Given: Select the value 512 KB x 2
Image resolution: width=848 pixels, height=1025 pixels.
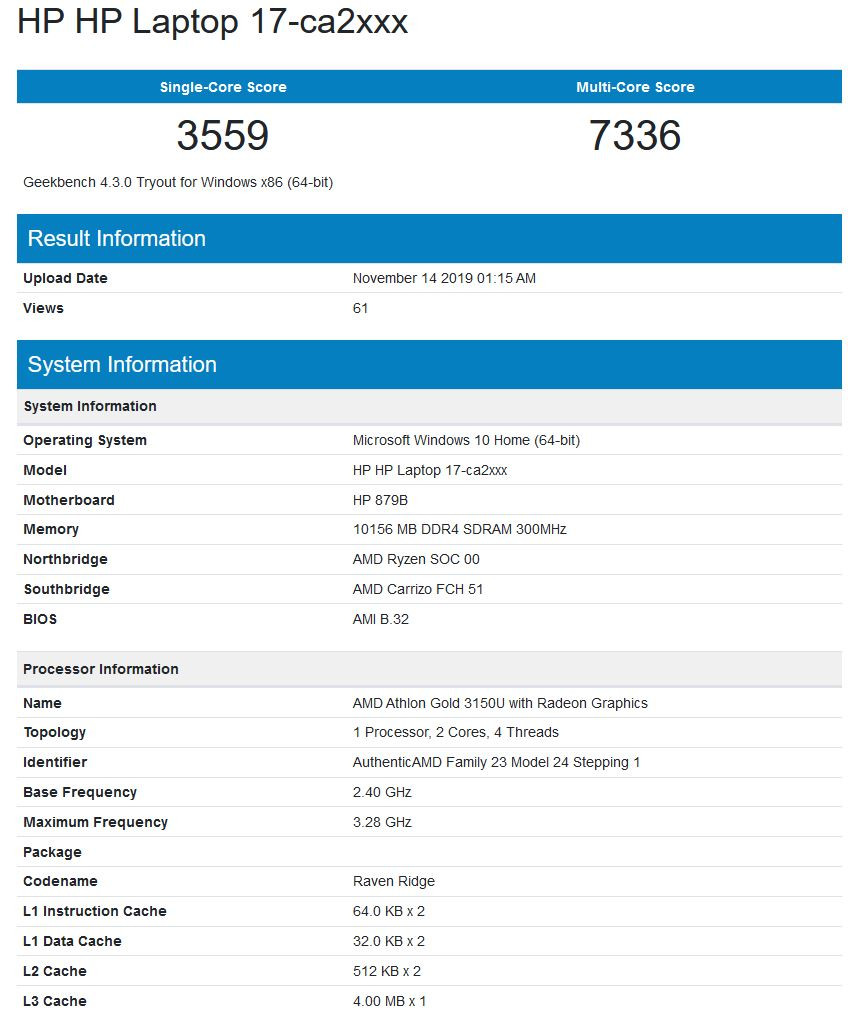Looking at the screenshot, I should coord(387,971).
